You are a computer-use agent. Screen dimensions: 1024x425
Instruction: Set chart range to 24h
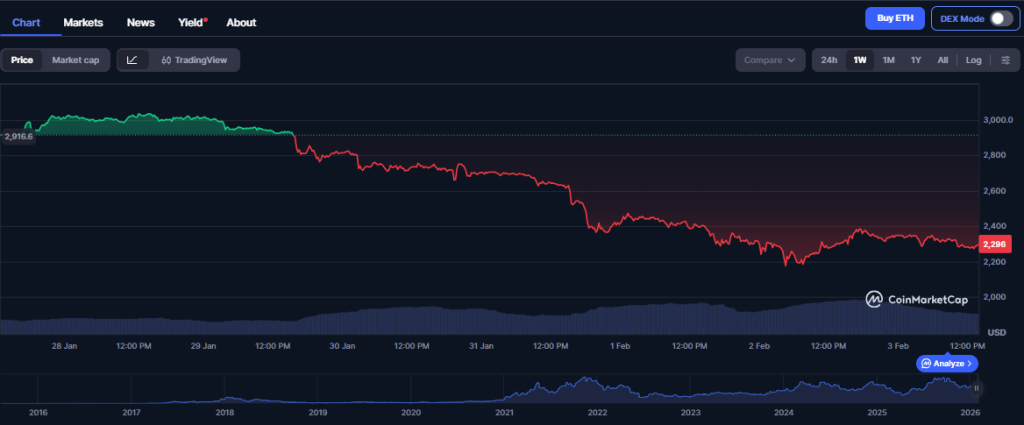[x=829, y=60]
